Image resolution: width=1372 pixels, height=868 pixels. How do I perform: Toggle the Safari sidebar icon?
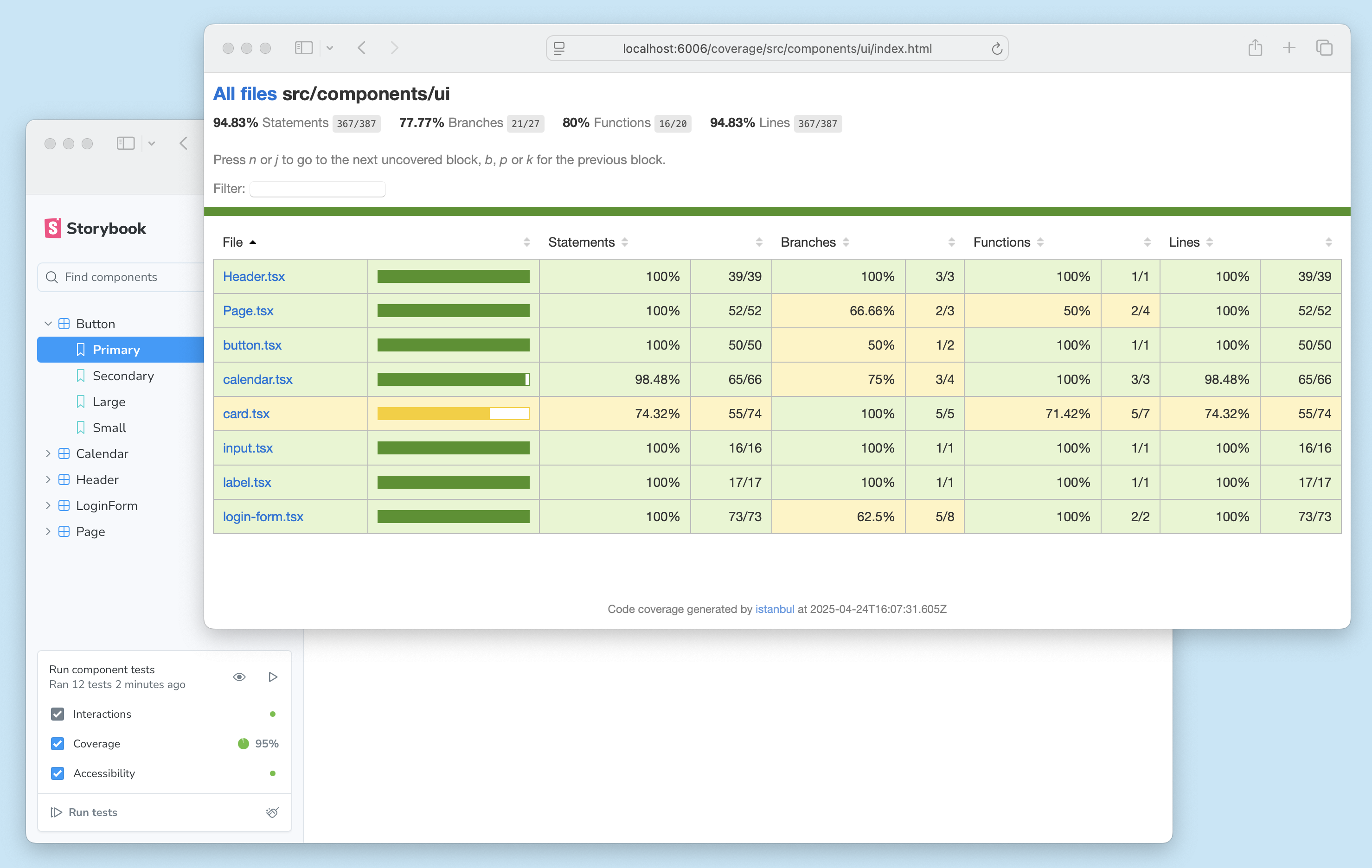(304, 48)
